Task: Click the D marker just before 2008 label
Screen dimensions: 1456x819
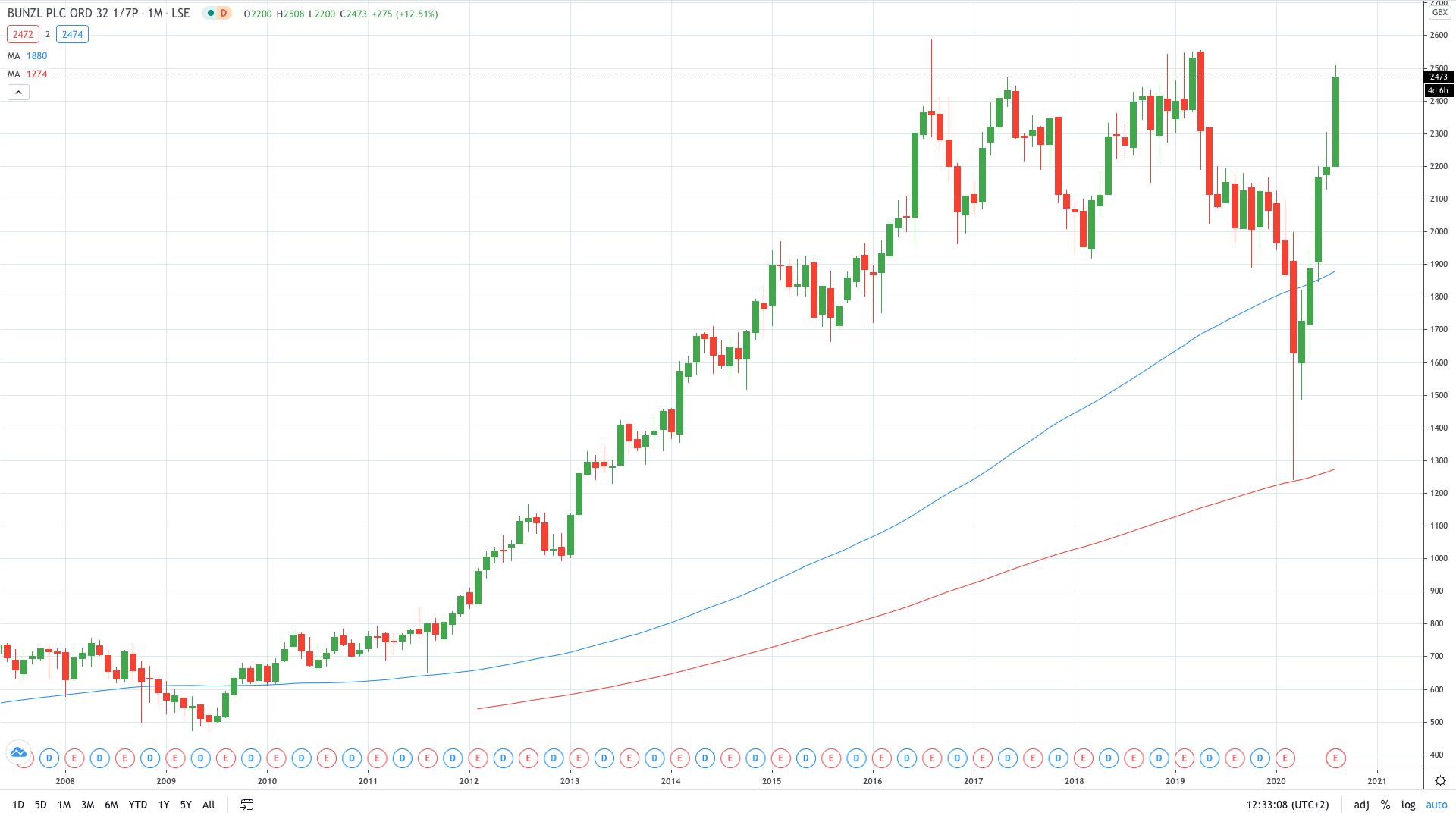Action: (49, 758)
